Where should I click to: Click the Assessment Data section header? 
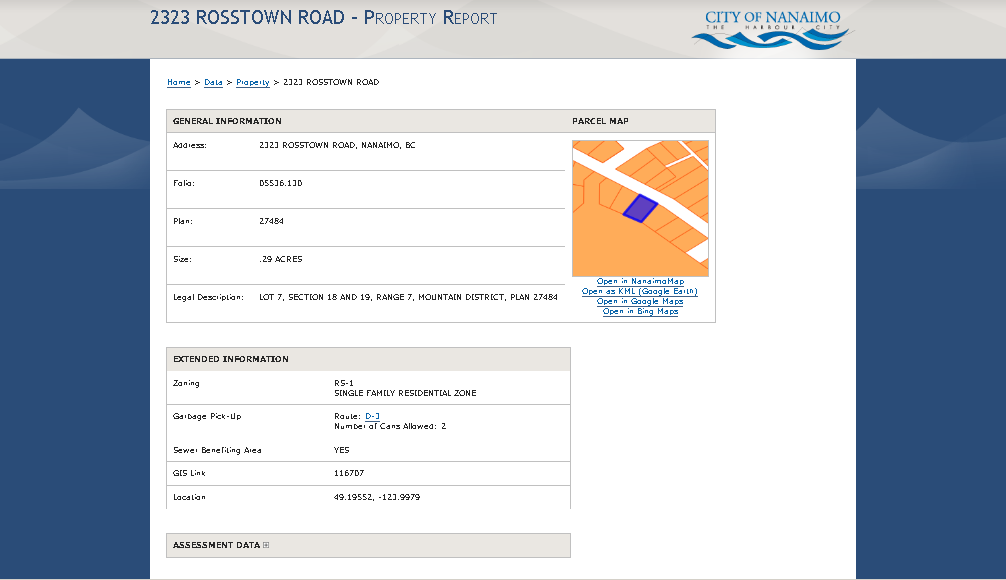pyautogui.click(x=216, y=545)
